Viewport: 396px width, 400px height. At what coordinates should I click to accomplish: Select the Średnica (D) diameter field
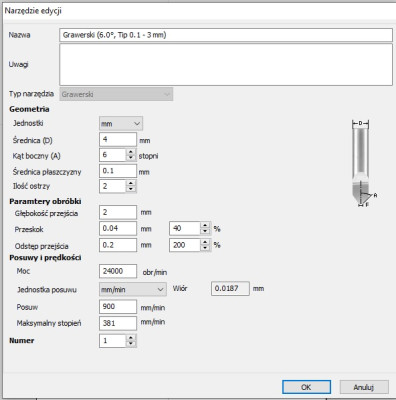[x=118, y=139]
